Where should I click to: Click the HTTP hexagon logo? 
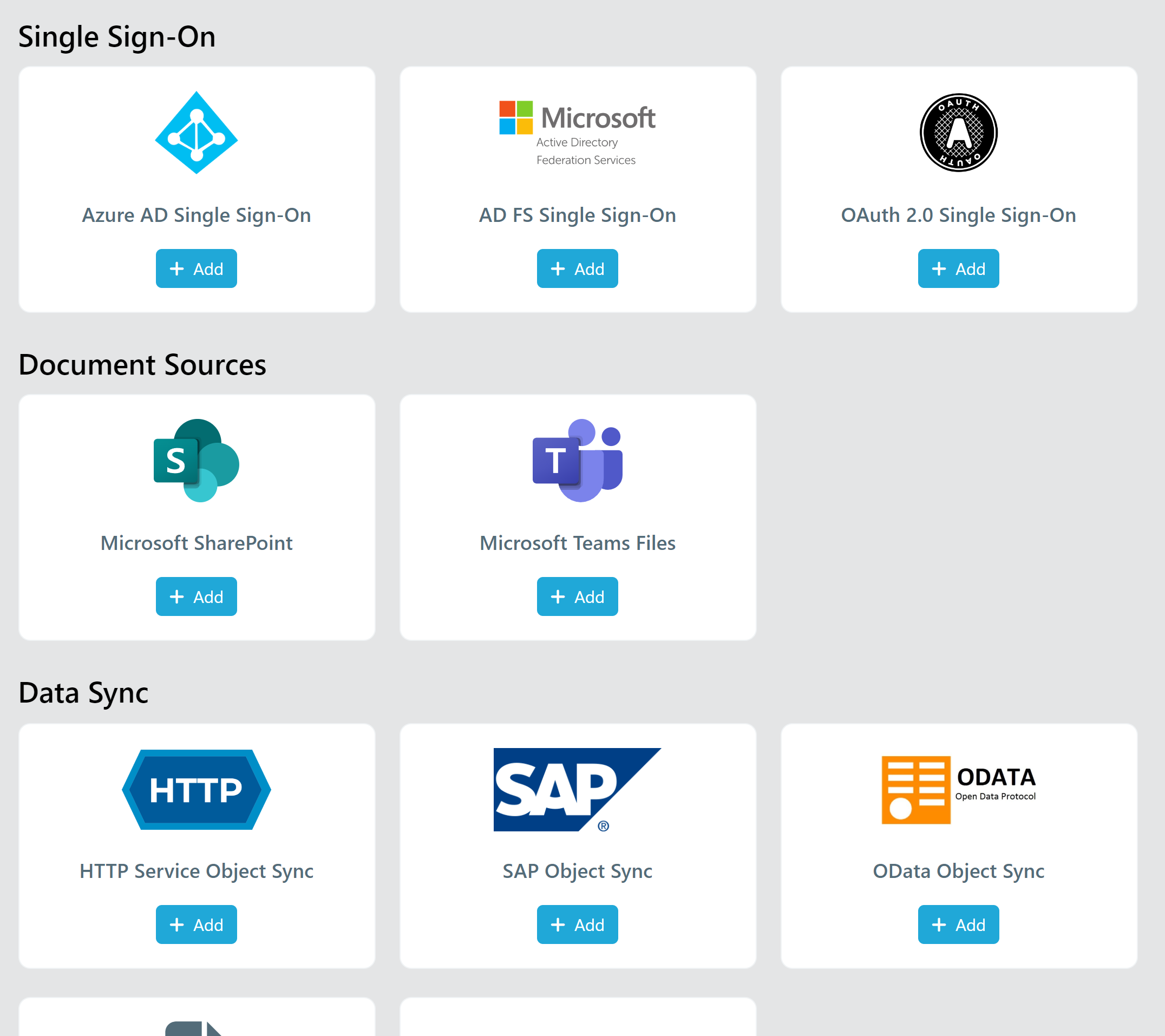click(x=197, y=789)
